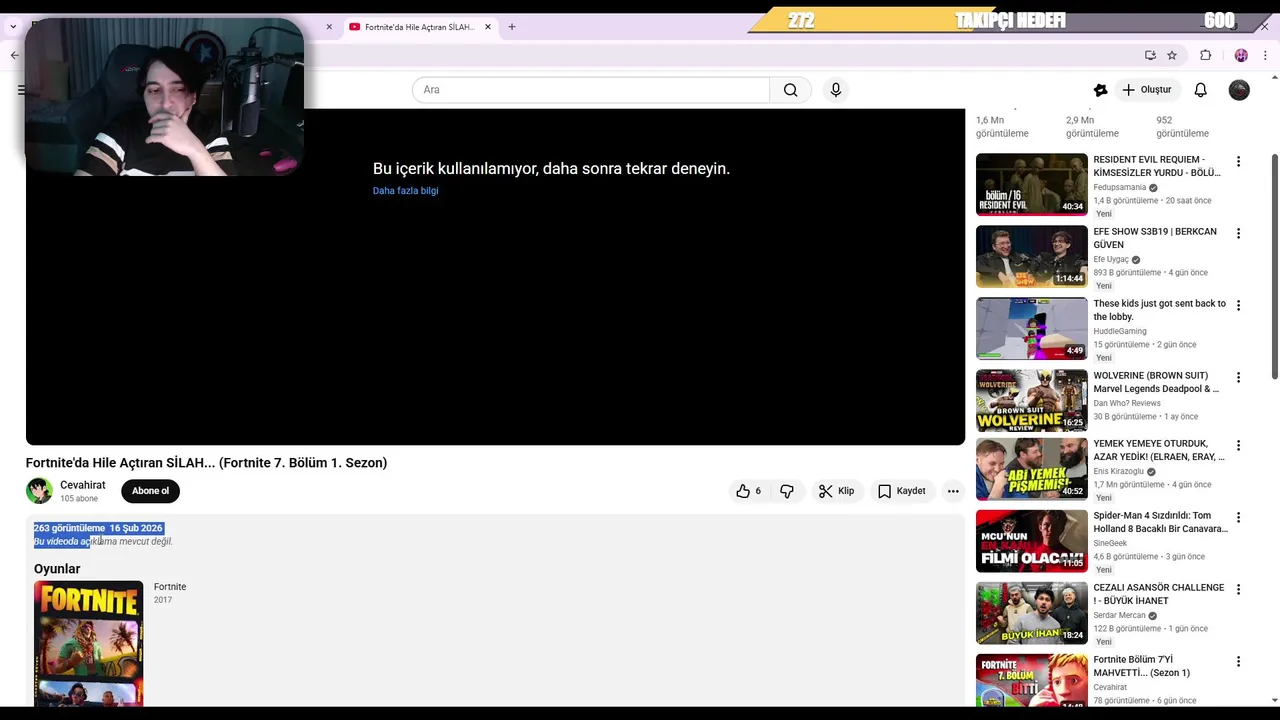Click install/cast icon in address bar
The width and height of the screenshot is (1280, 720).
[1150, 55]
